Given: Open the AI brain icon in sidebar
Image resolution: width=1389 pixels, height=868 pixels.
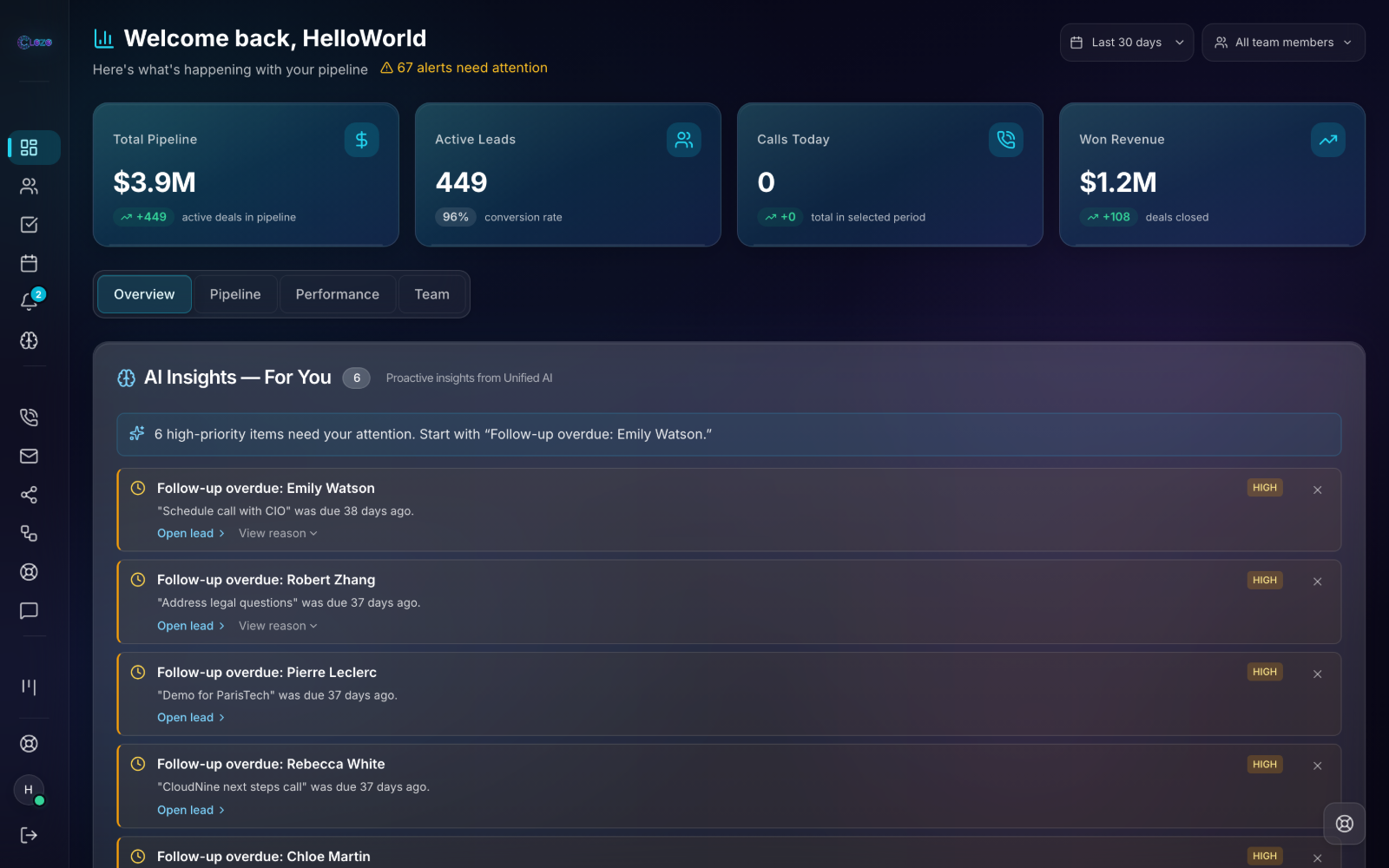Looking at the screenshot, I should coord(29,340).
